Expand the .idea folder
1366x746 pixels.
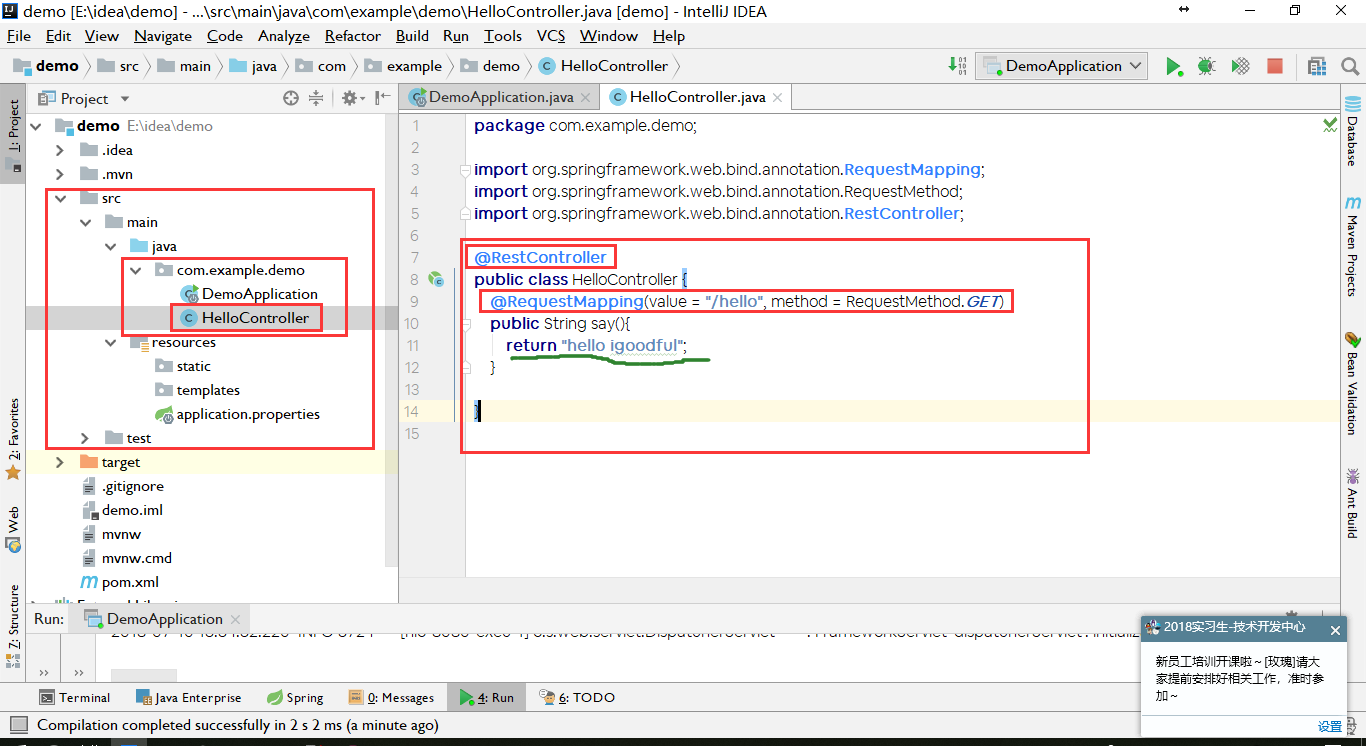tap(60, 150)
